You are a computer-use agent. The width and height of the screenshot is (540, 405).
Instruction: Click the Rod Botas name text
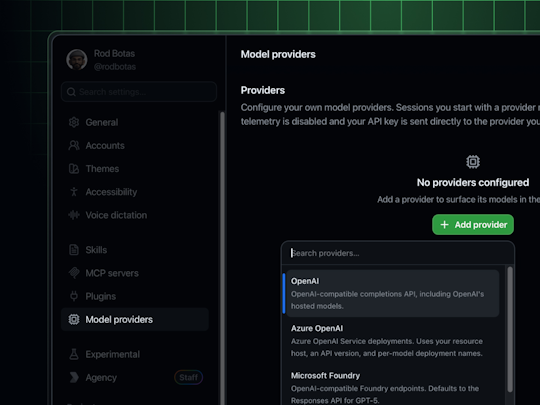114,53
